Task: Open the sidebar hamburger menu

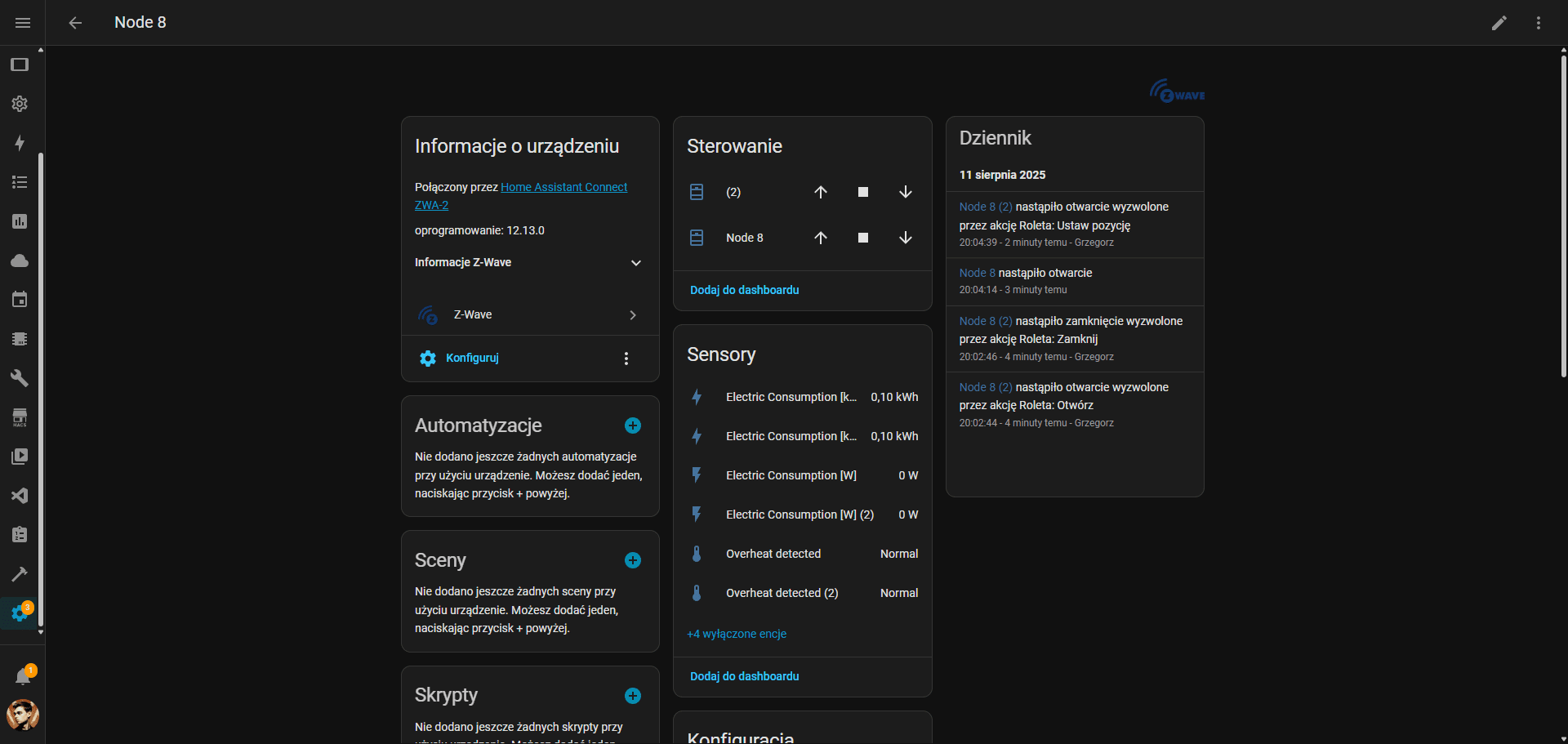Action: coord(23,23)
